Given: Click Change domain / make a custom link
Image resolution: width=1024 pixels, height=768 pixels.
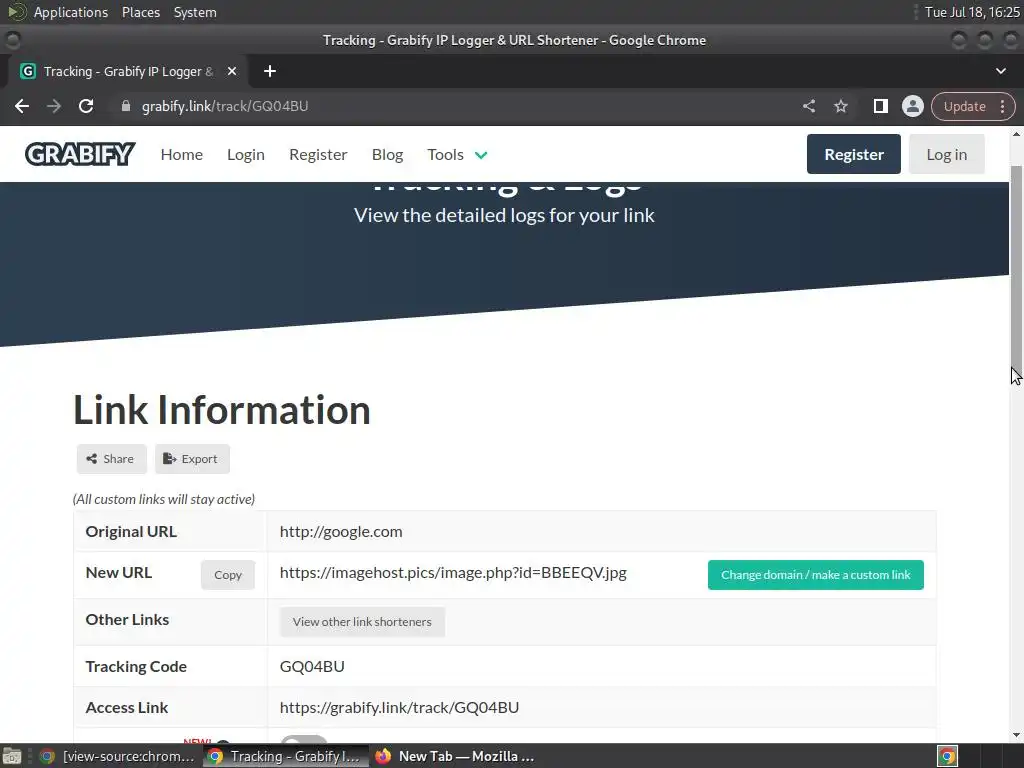Looking at the screenshot, I should tap(816, 575).
